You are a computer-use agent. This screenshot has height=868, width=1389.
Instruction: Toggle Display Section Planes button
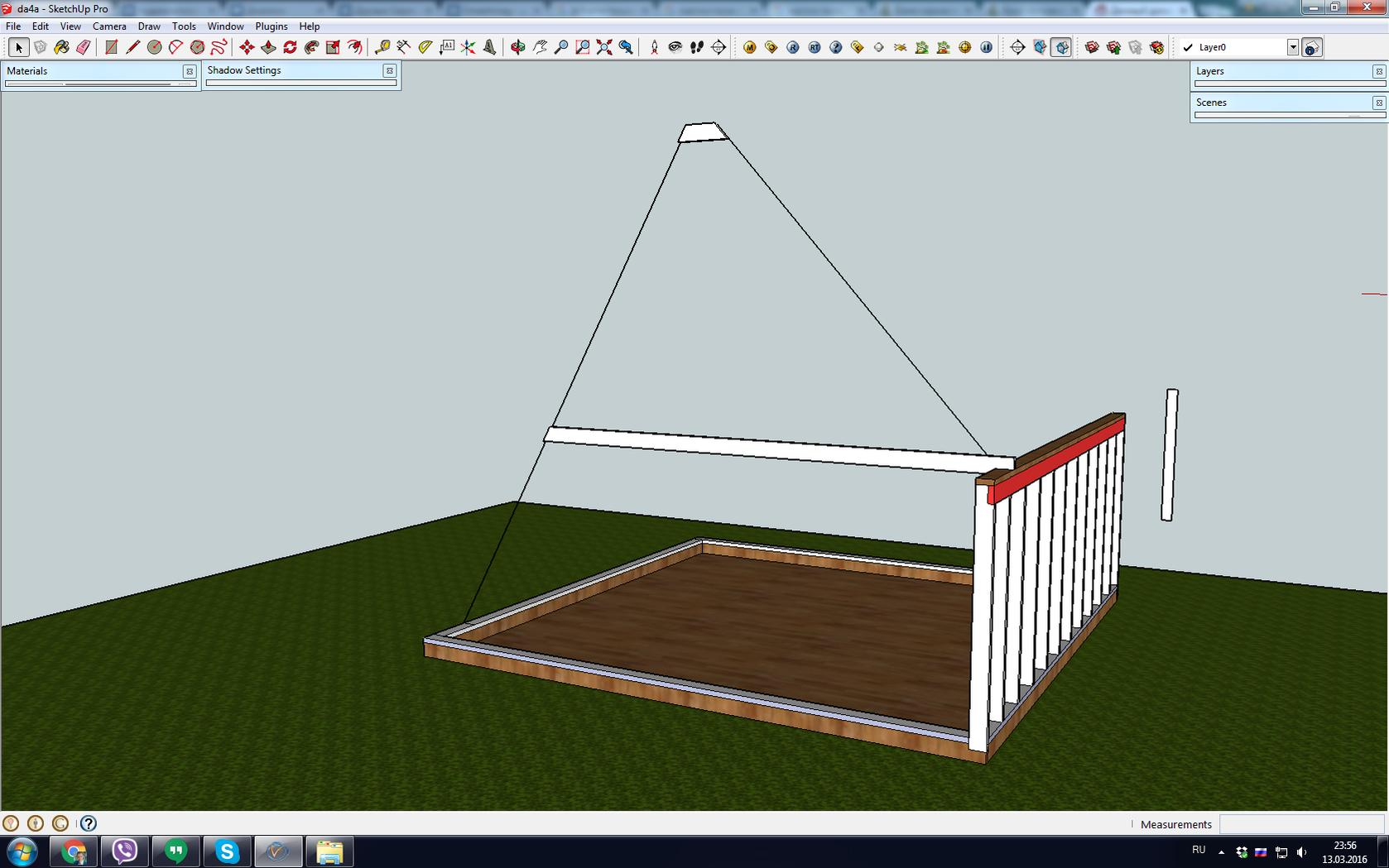click(x=1040, y=47)
